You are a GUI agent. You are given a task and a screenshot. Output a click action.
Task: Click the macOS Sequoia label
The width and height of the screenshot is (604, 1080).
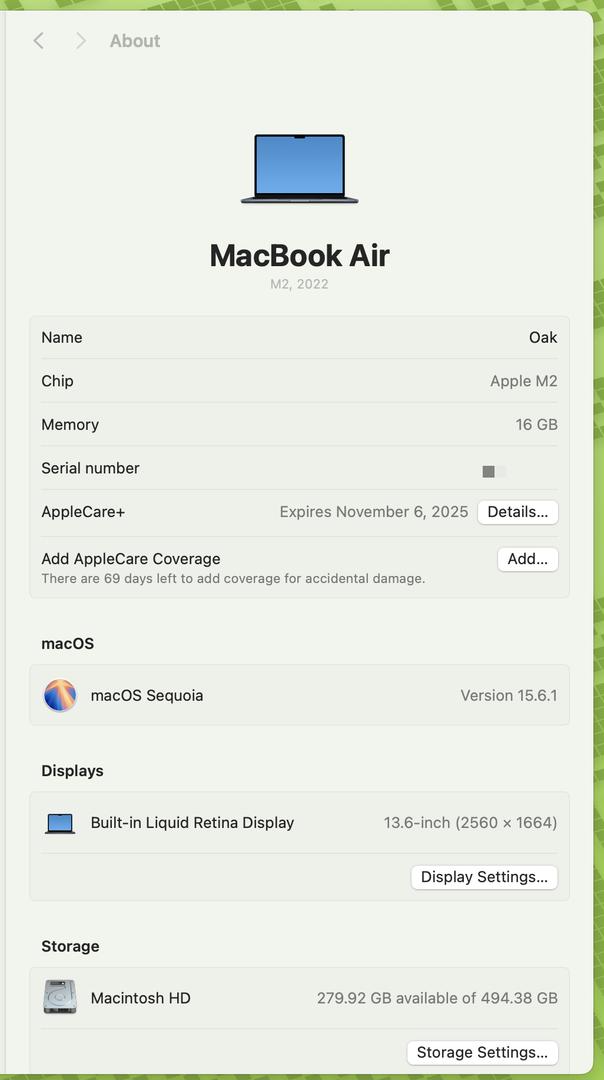tap(147, 696)
